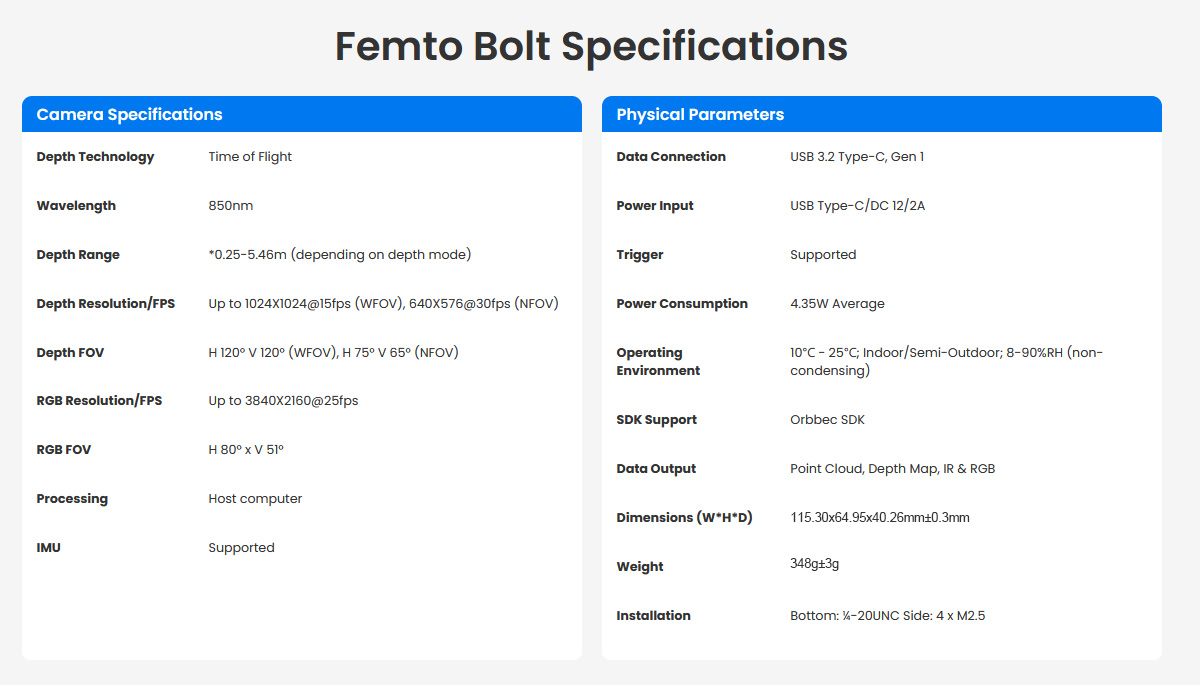Click the Depth Resolution/FPS label
The height and width of the screenshot is (685, 1200).
click(x=105, y=304)
